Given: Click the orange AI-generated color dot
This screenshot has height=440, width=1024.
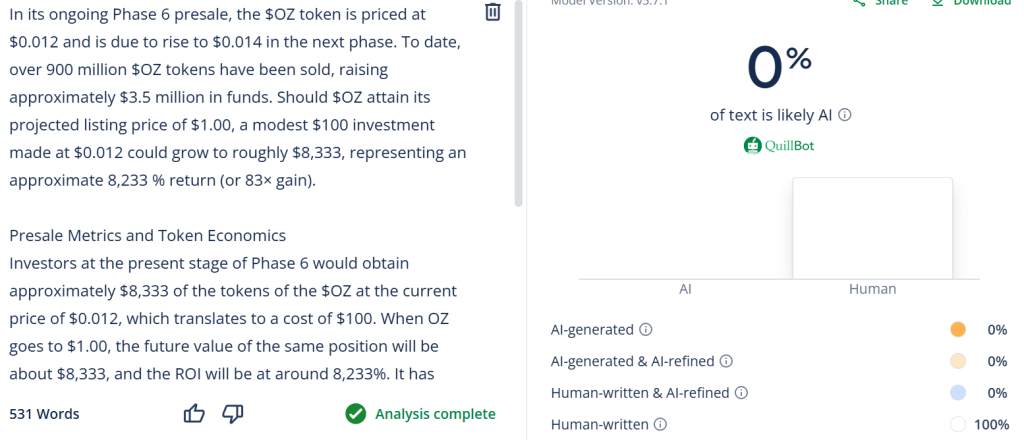Looking at the screenshot, I should tap(957, 330).
